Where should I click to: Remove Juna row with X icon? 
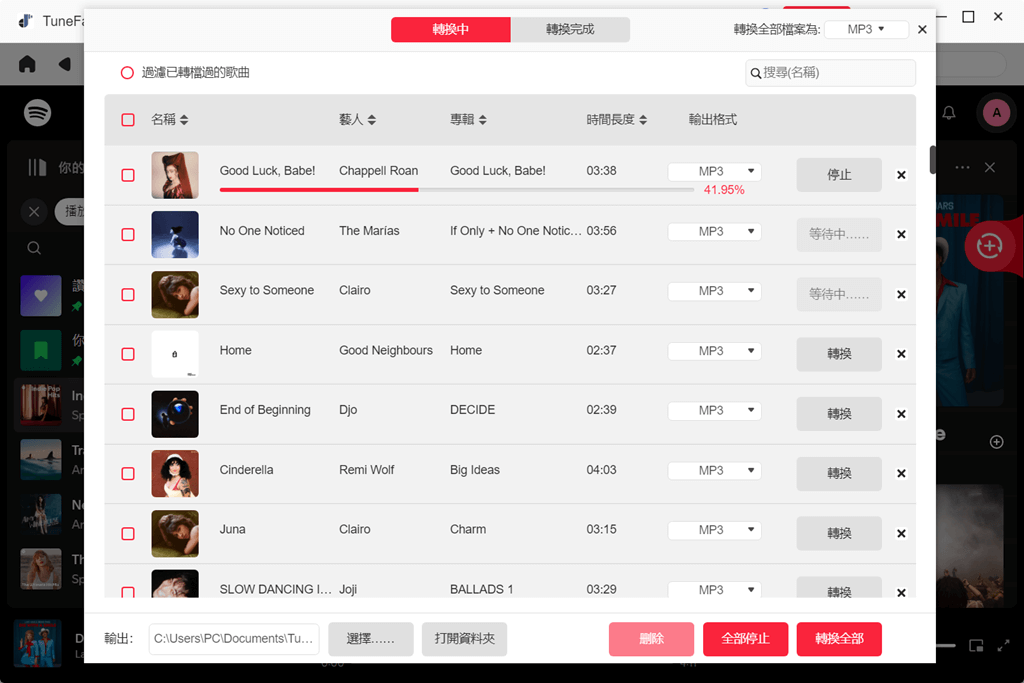coord(901,533)
